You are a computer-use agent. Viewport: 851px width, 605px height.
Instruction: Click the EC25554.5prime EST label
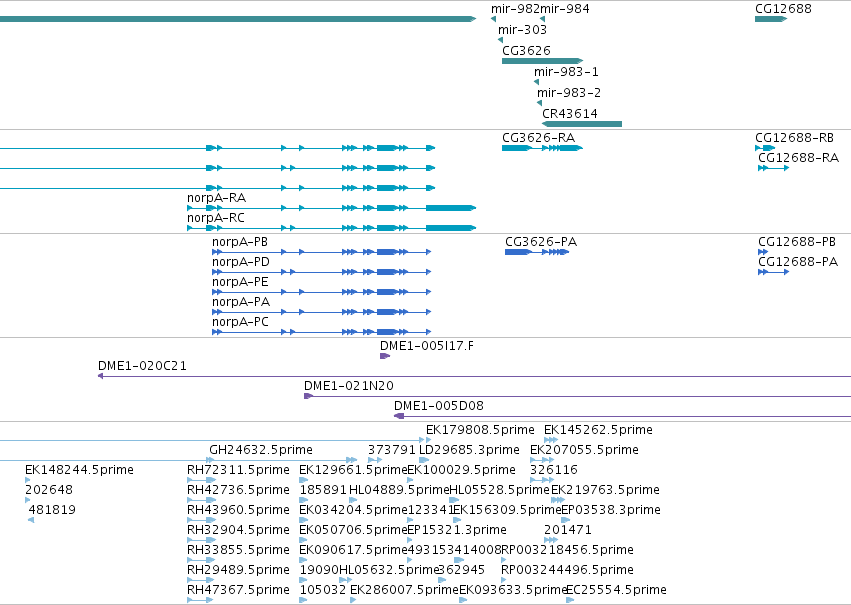coord(617,590)
